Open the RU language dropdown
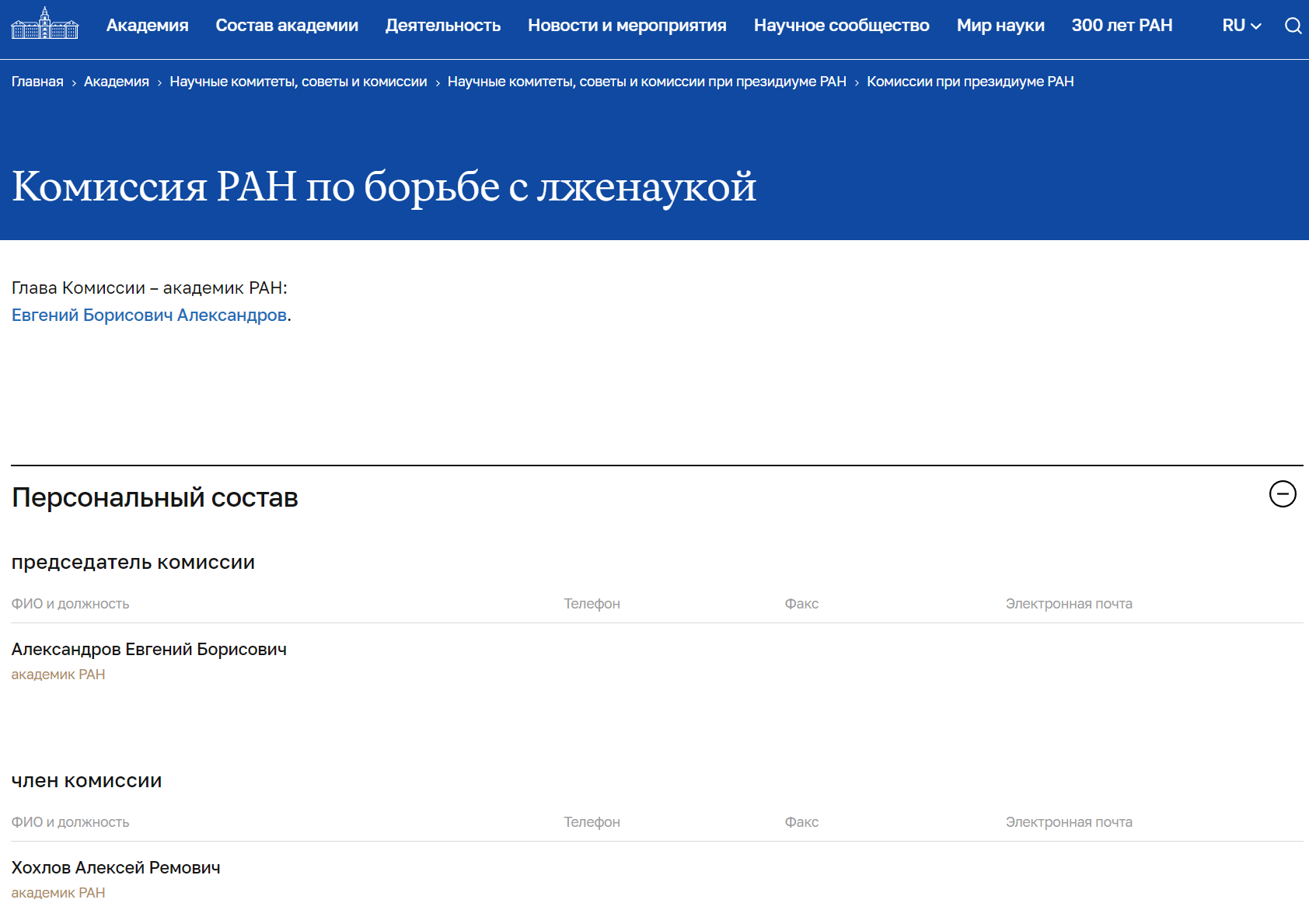Viewport: 1309px width, 924px height. pos(1241,26)
